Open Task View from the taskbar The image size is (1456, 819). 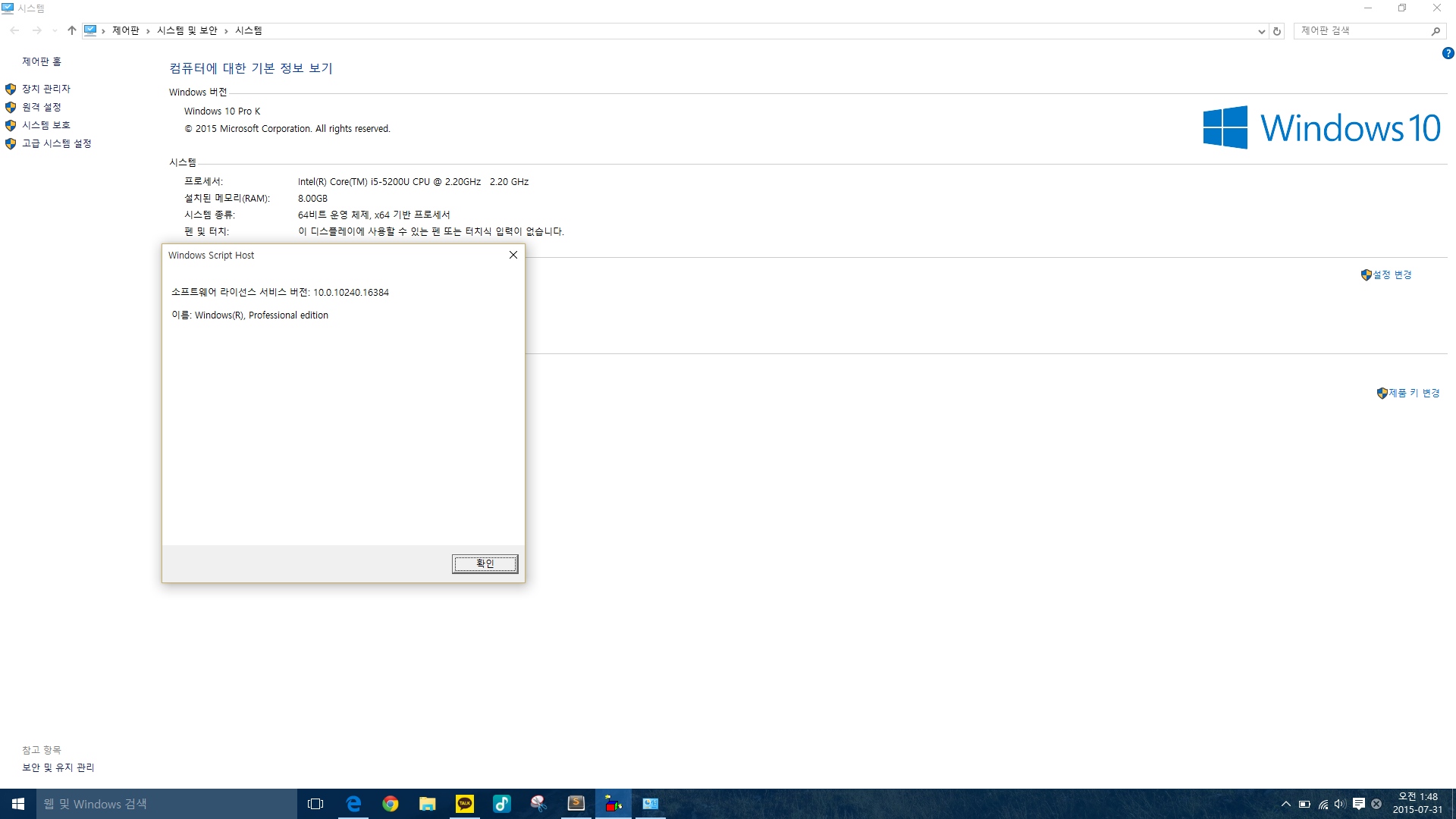tap(315, 804)
